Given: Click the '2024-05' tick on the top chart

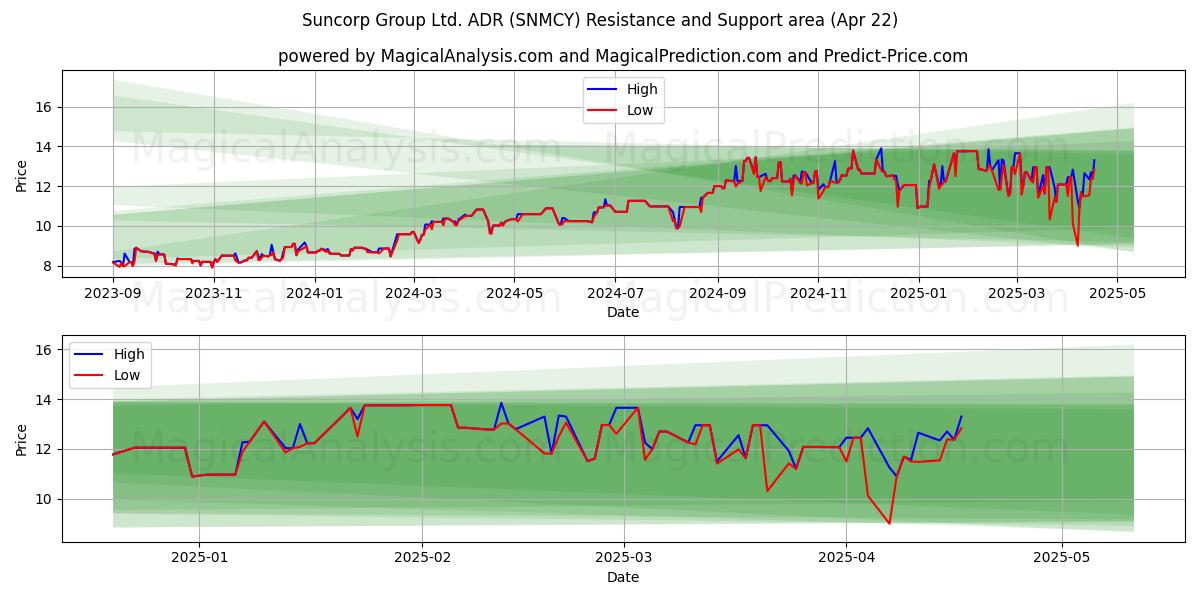Looking at the screenshot, I should pos(515,293).
